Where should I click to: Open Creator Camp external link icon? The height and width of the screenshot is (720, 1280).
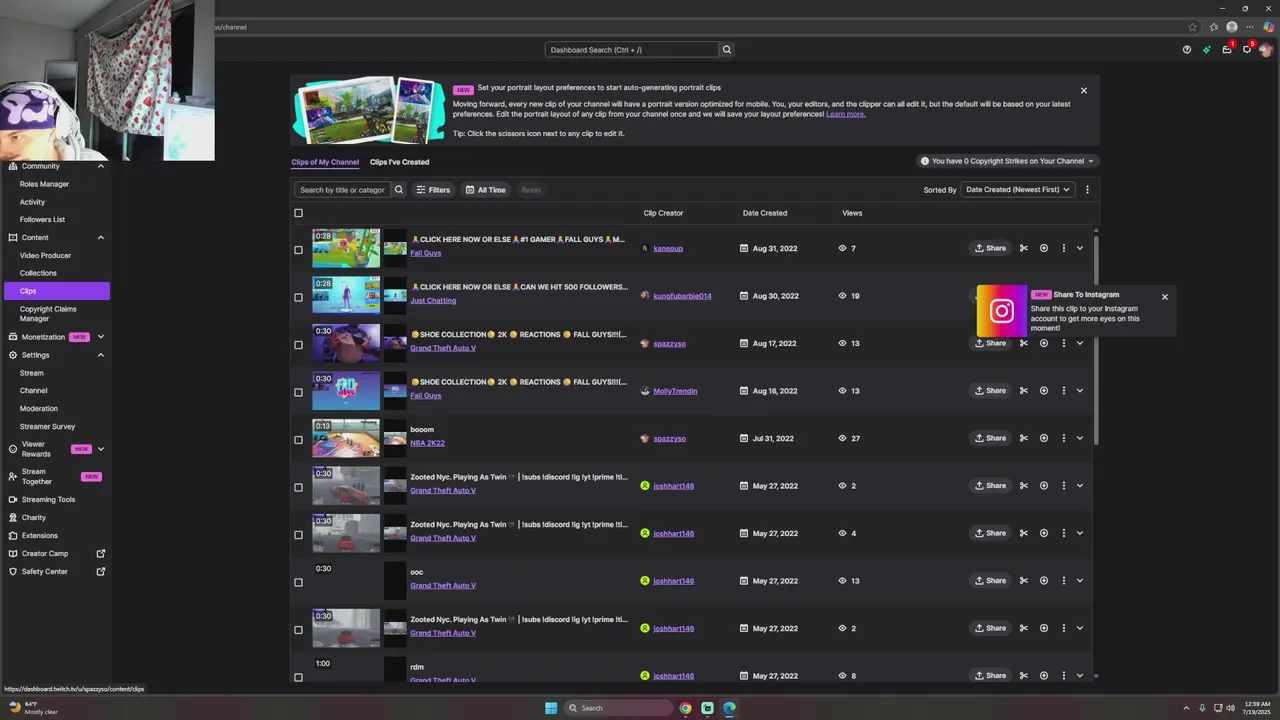pyautogui.click(x=101, y=554)
